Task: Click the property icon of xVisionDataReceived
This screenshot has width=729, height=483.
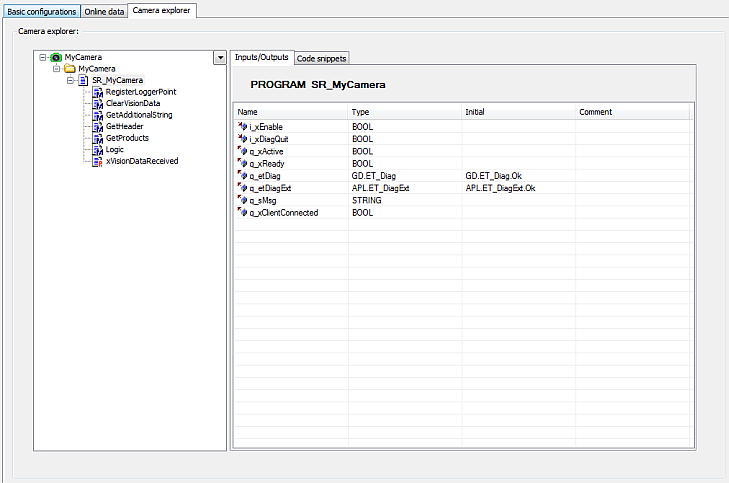Action: (x=98, y=161)
